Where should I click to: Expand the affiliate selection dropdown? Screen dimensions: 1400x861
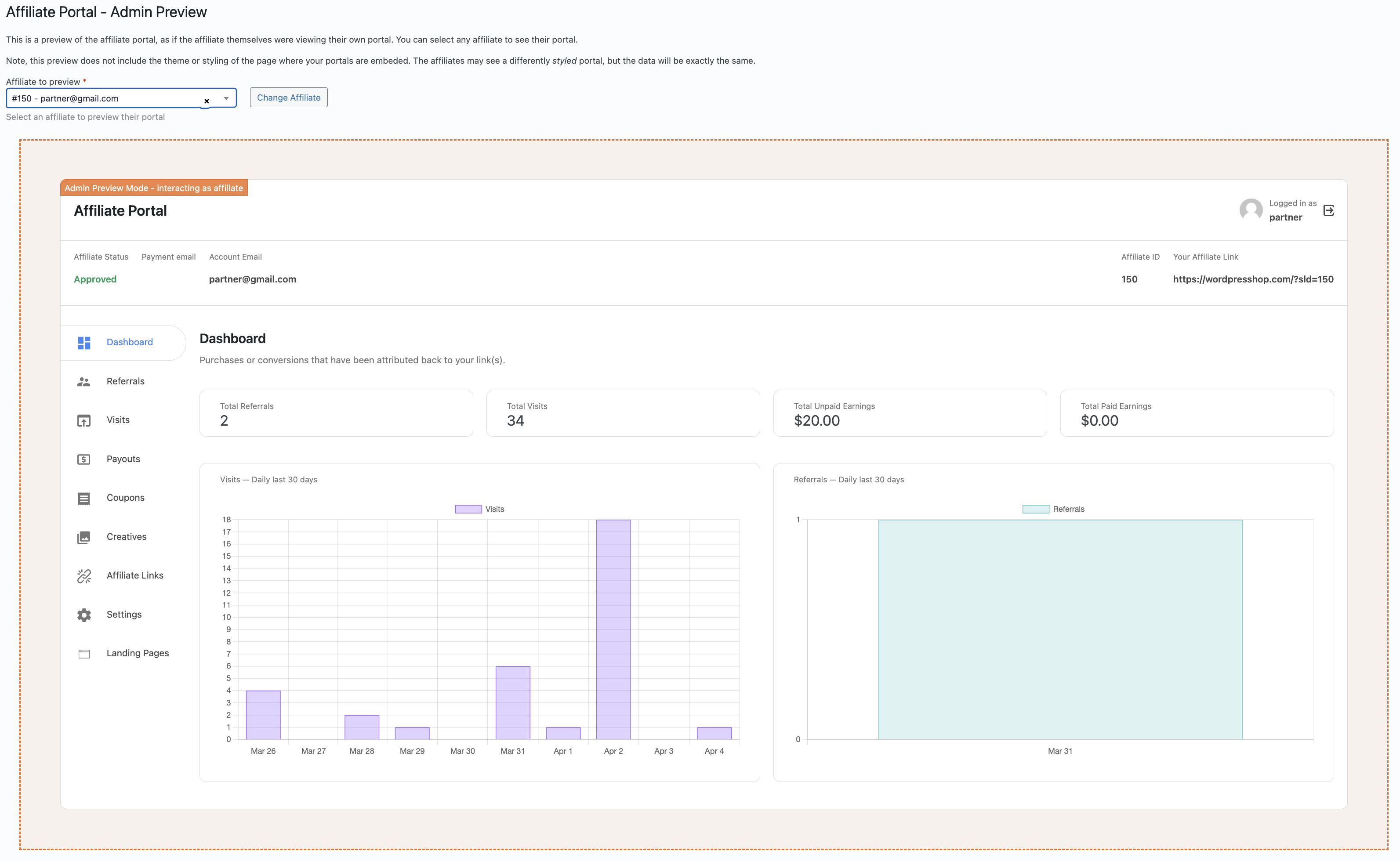[x=225, y=98]
